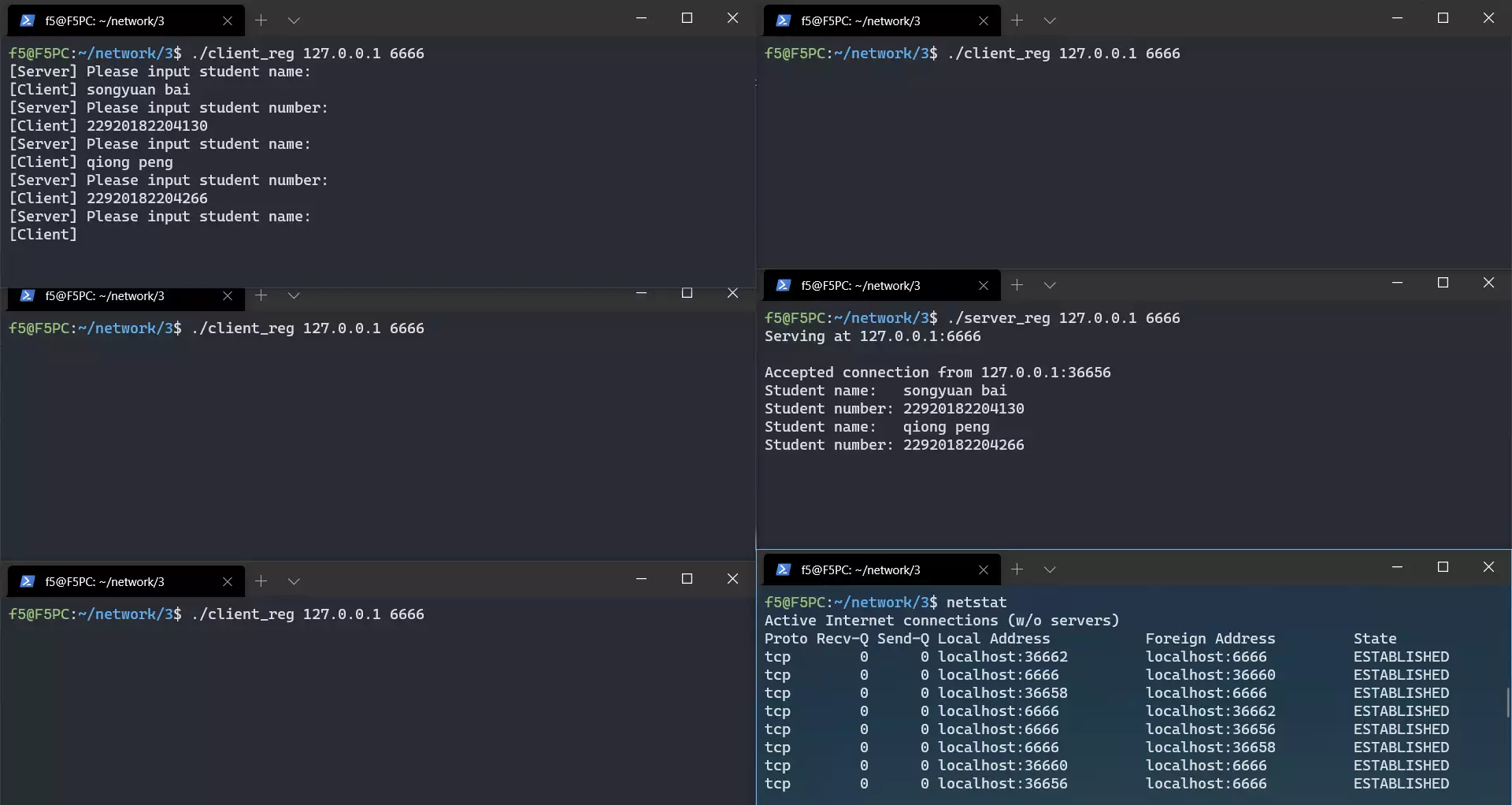This screenshot has width=1512, height=805.
Task: Close the tab of the netstat terminal
Action: click(983, 570)
